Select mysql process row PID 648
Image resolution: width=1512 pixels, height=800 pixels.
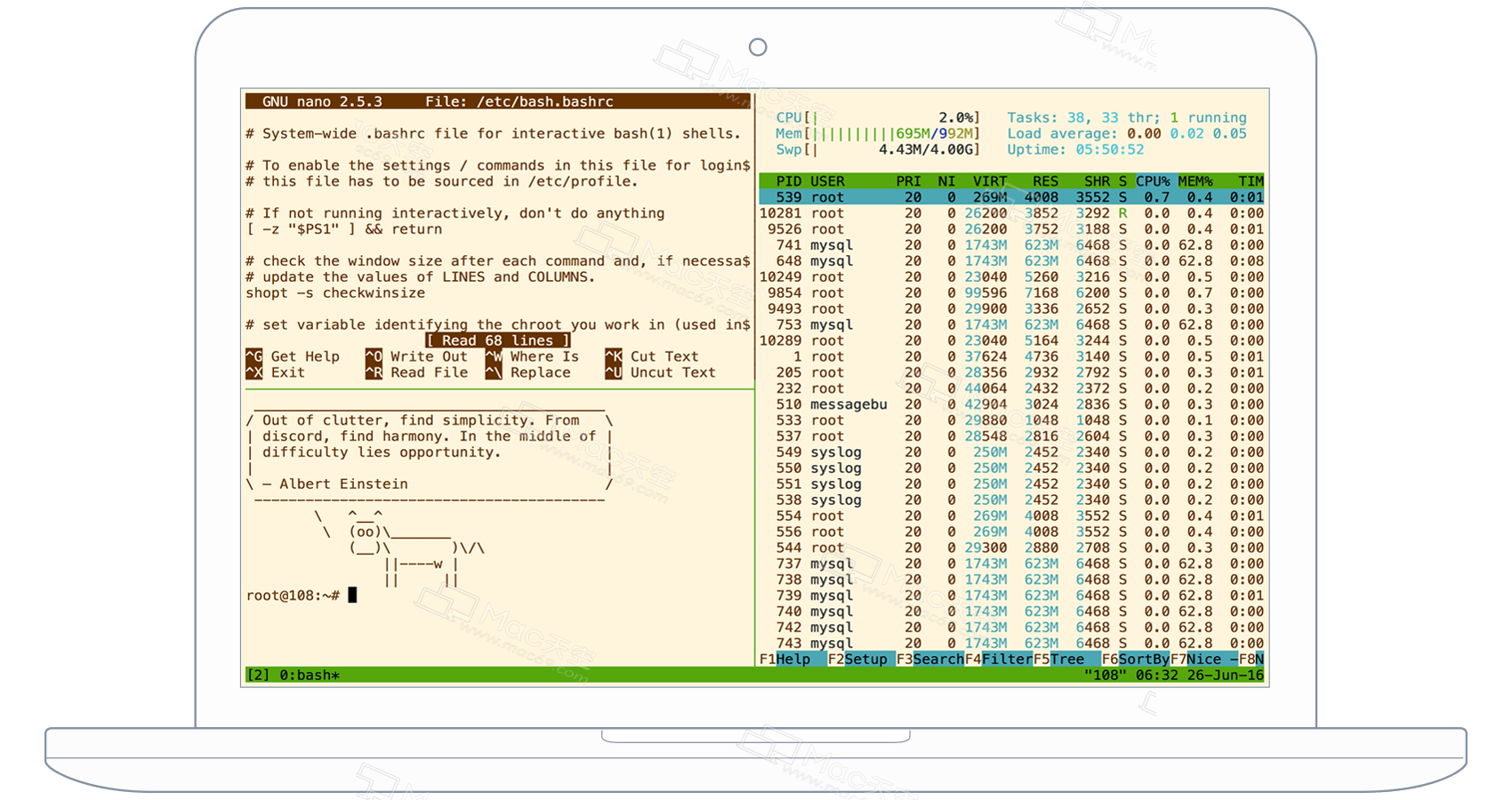1011,261
